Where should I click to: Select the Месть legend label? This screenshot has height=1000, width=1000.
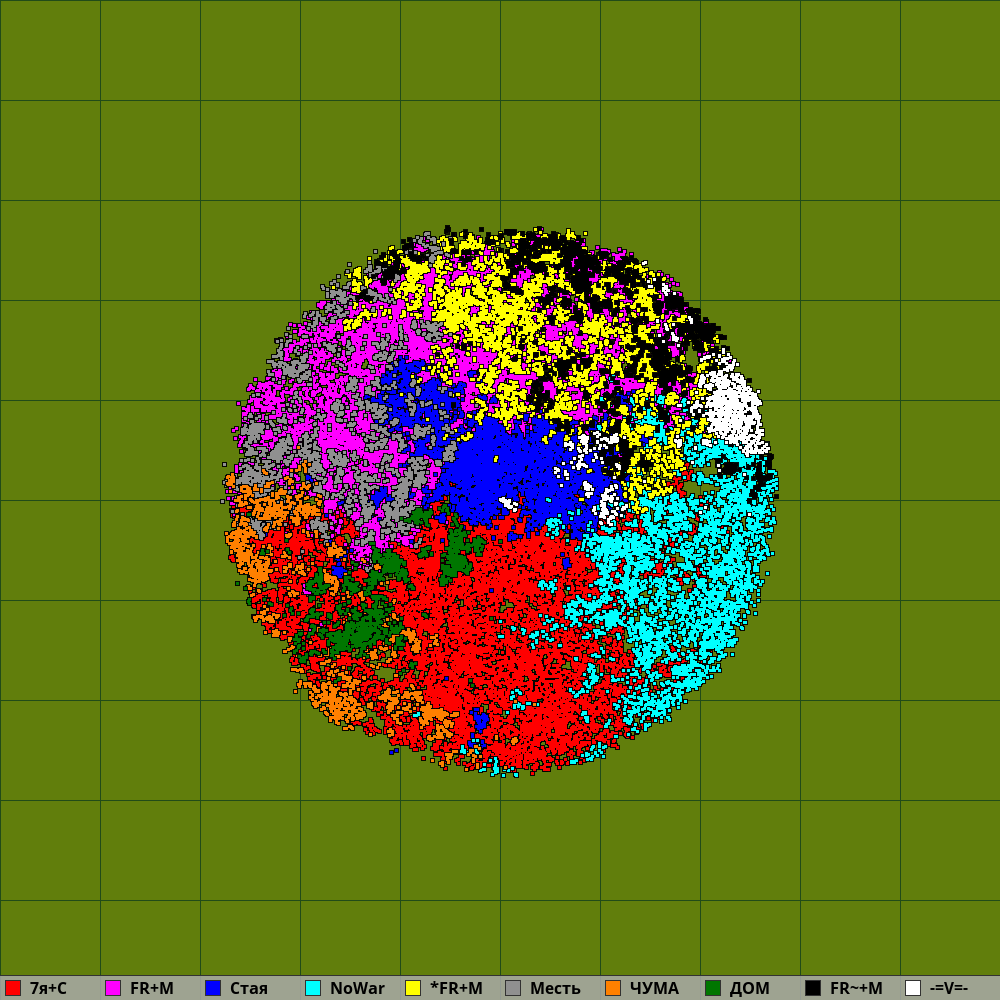555,989
